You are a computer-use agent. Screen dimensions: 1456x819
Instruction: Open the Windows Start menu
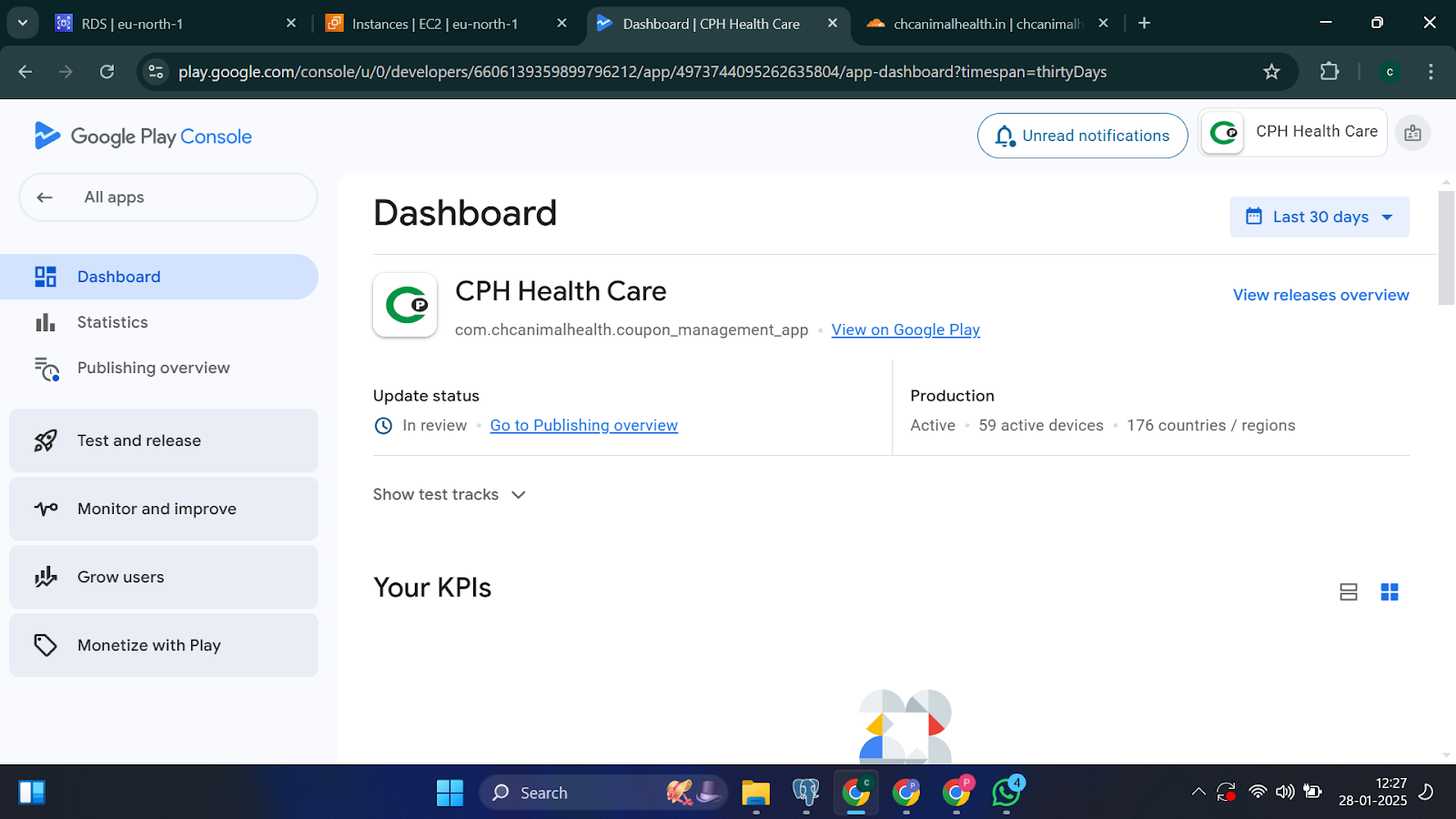point(450,793)
